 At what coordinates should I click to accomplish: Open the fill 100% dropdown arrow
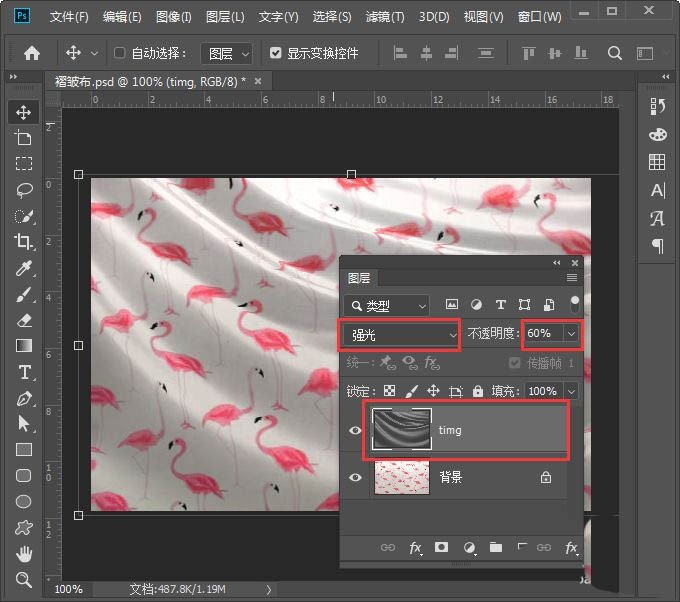572,392
